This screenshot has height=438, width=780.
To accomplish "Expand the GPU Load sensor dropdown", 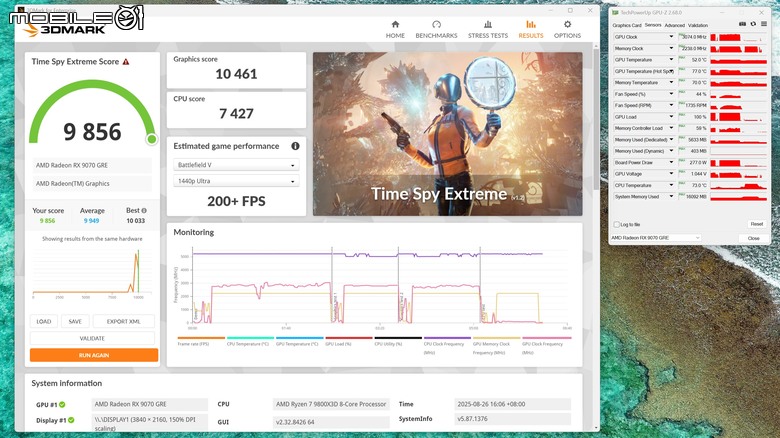I will click(x=671, y=117).
